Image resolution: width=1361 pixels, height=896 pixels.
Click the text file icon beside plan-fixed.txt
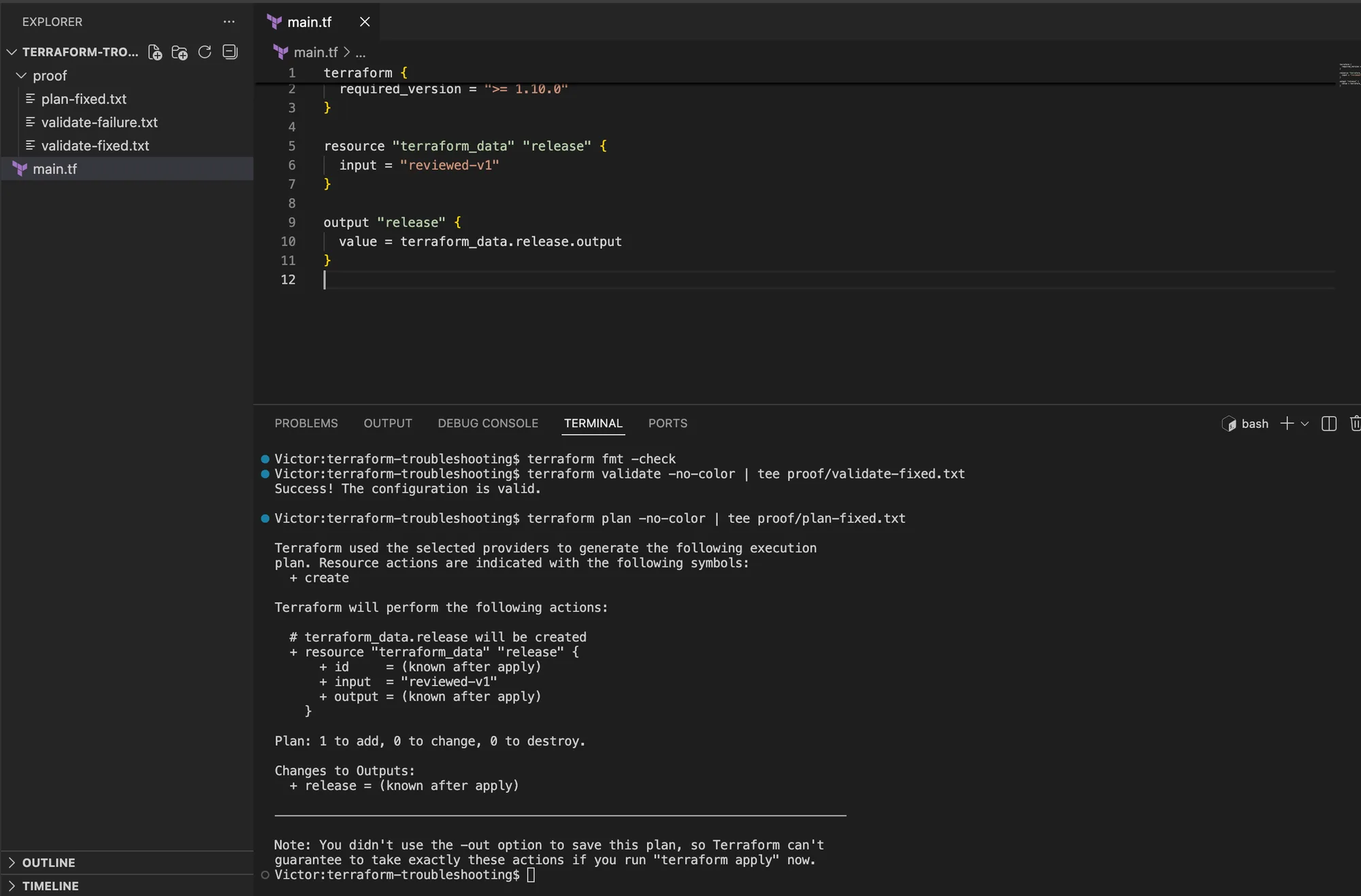point(30,99)
